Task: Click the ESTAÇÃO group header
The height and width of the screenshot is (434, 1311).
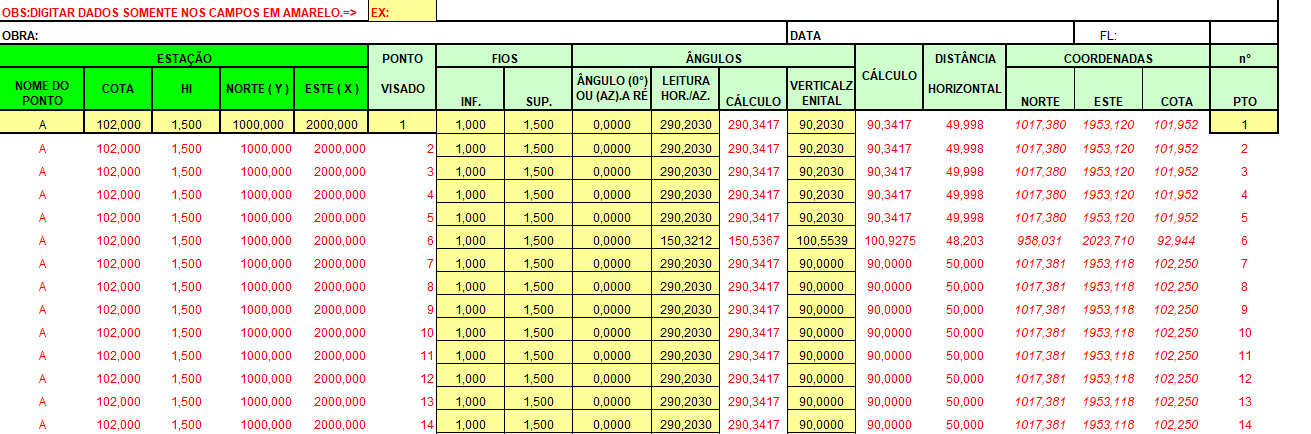Action: coord(184,58)
